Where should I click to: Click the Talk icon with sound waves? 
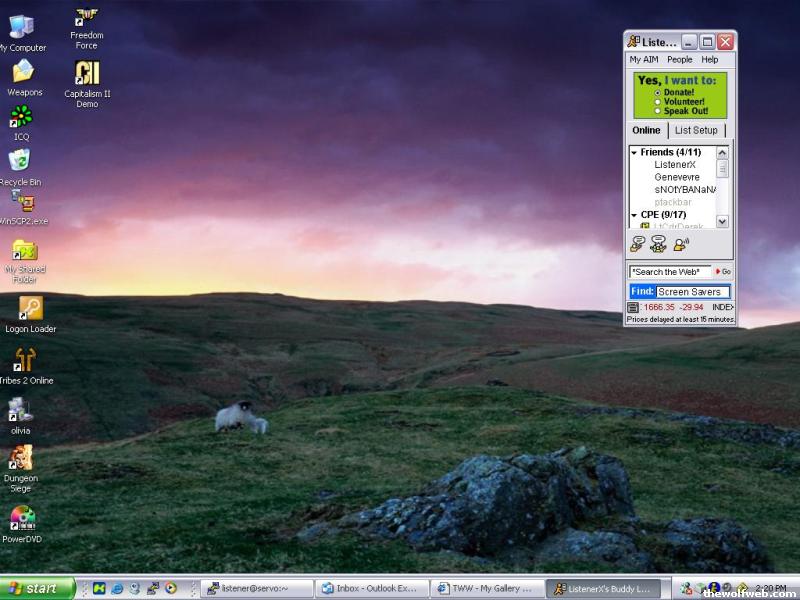(681, 243)
